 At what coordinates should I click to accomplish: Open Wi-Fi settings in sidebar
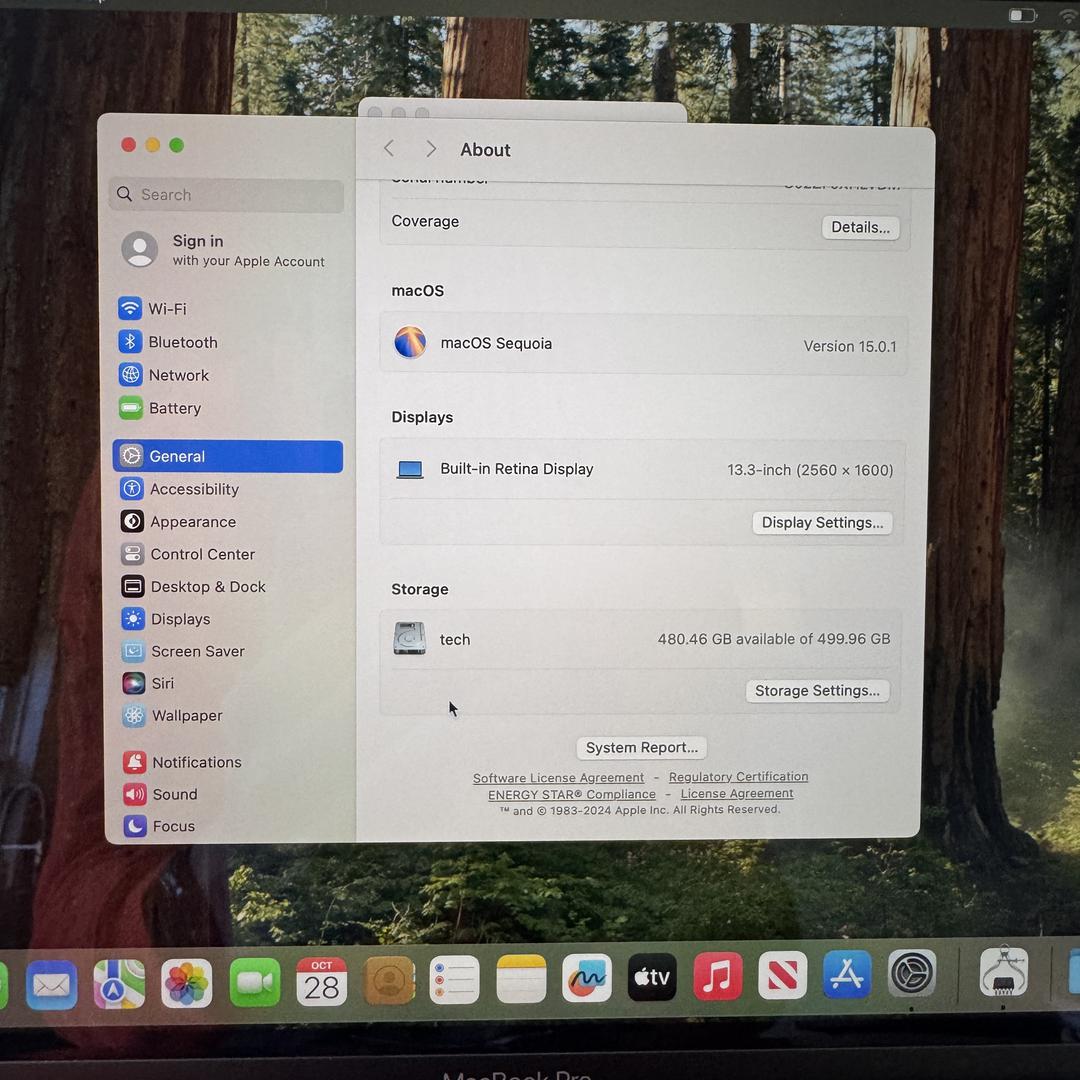(x=153, y=308)
